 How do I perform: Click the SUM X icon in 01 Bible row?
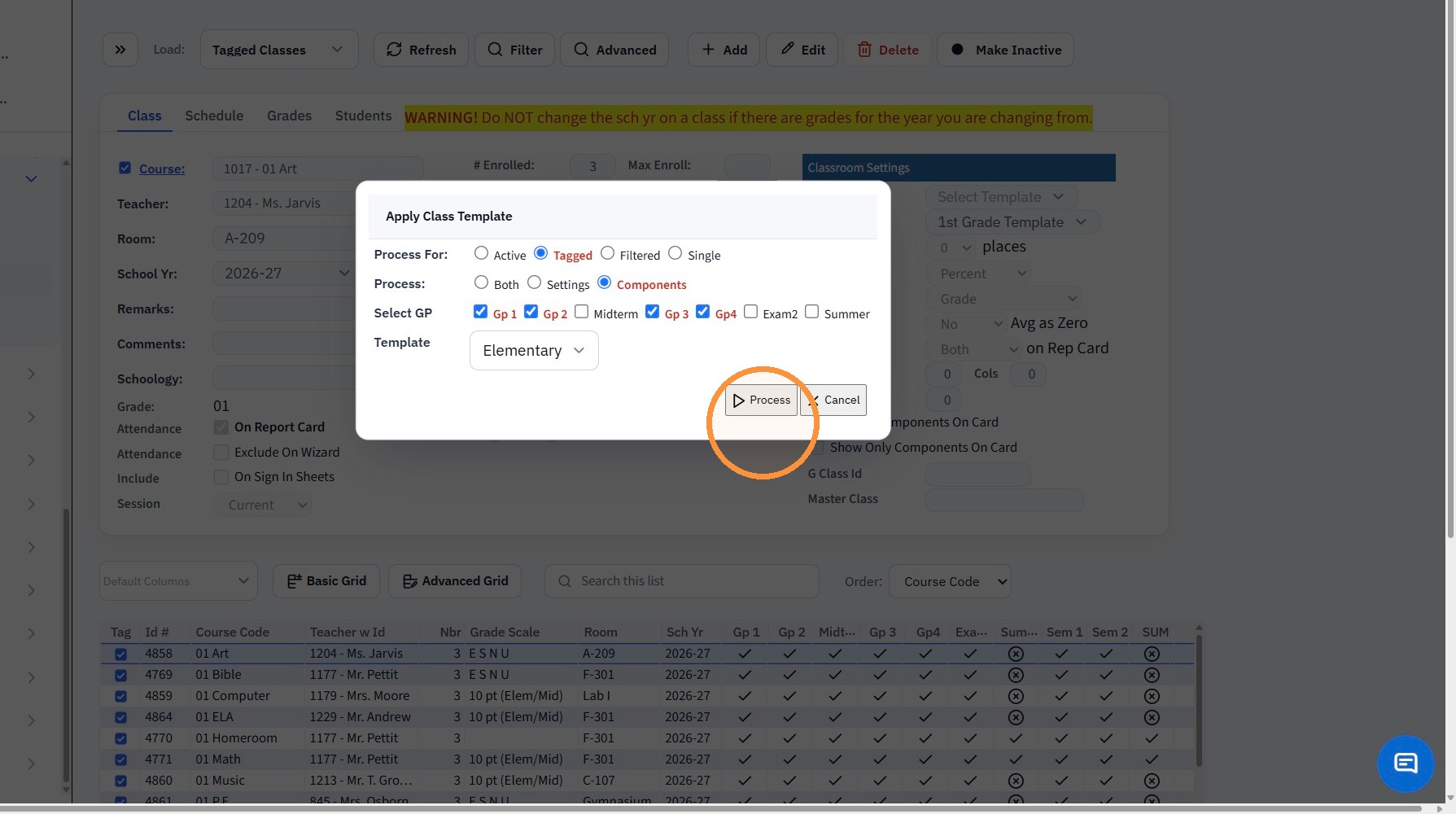point(1152,675)
